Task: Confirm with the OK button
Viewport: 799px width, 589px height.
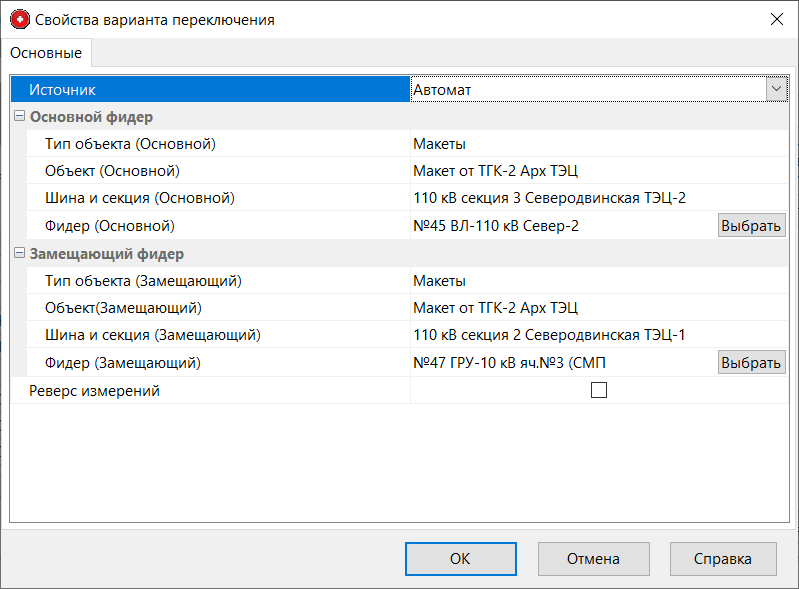Action: click(x=460, y=559)
